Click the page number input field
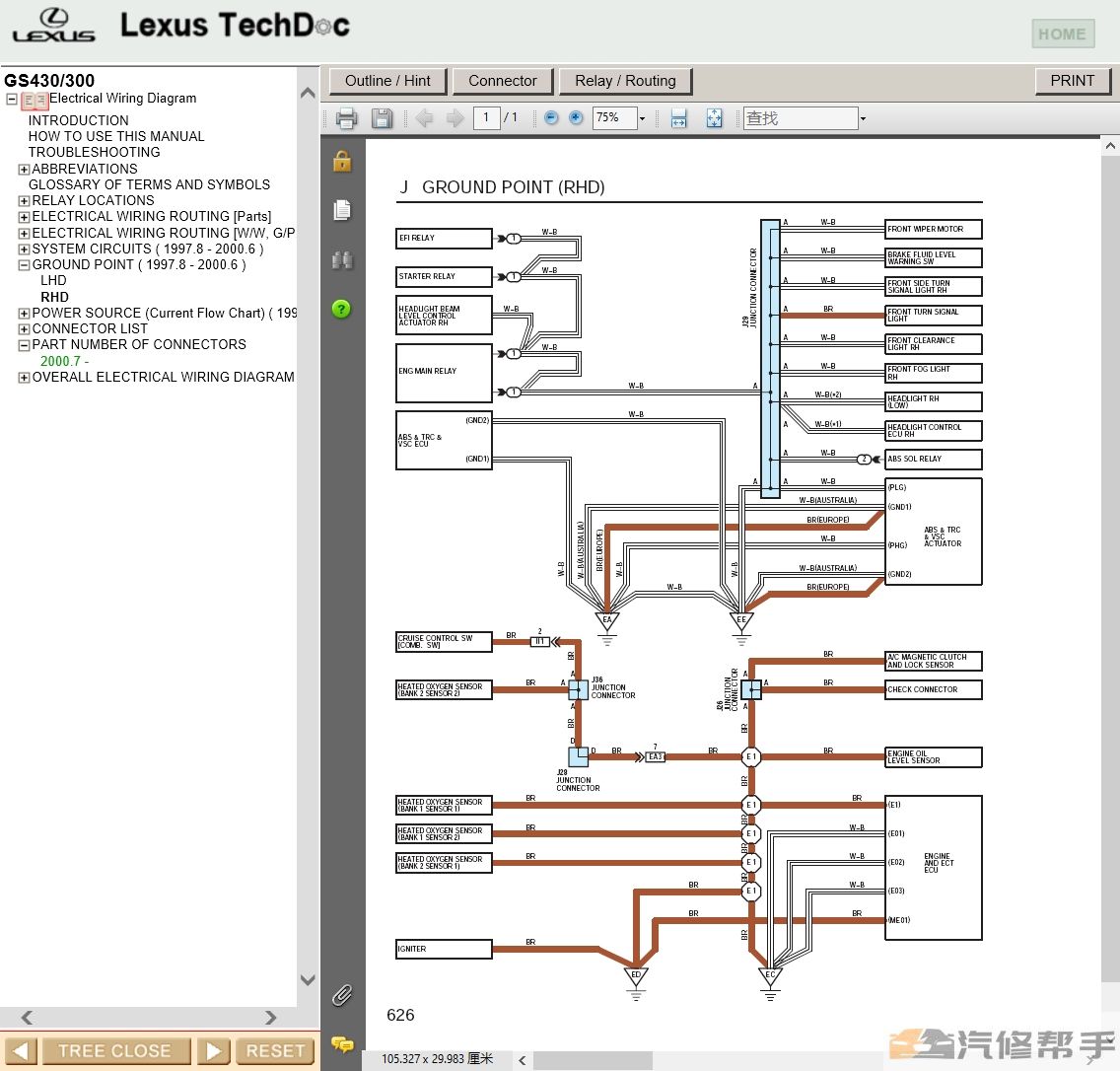 click(x=486, y=118)
